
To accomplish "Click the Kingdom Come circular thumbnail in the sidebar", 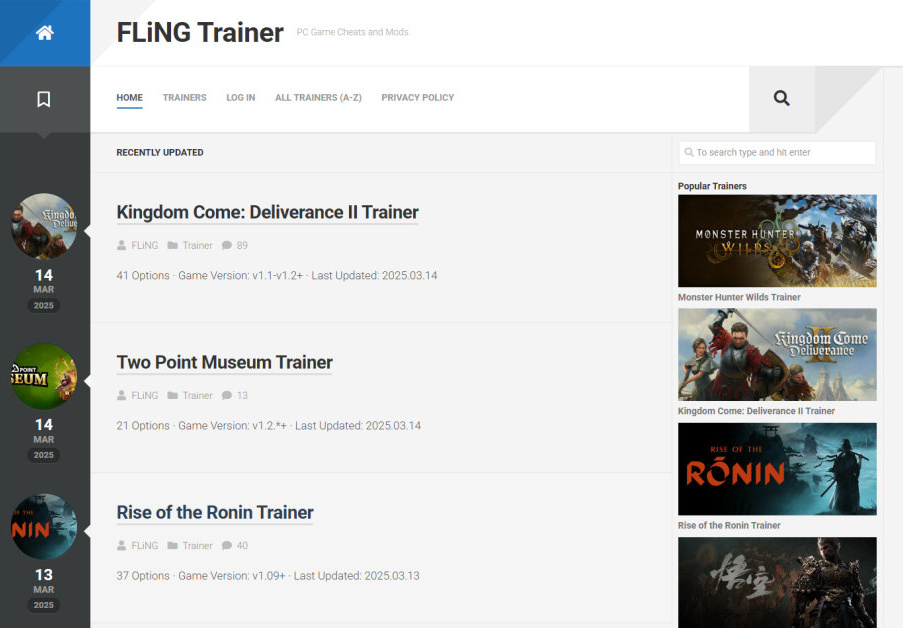I will tap(44, 226).
